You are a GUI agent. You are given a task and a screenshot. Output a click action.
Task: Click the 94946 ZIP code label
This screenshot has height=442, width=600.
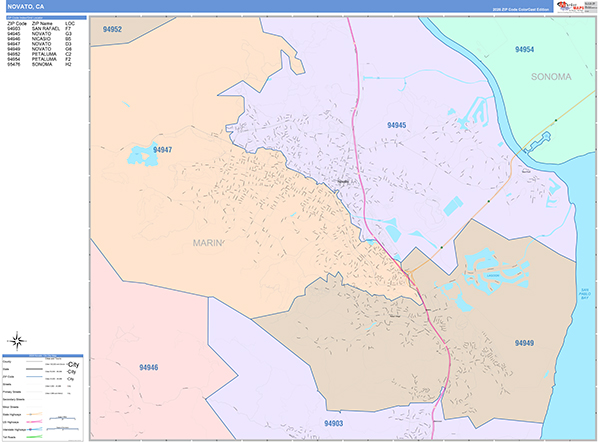[148, 368]
